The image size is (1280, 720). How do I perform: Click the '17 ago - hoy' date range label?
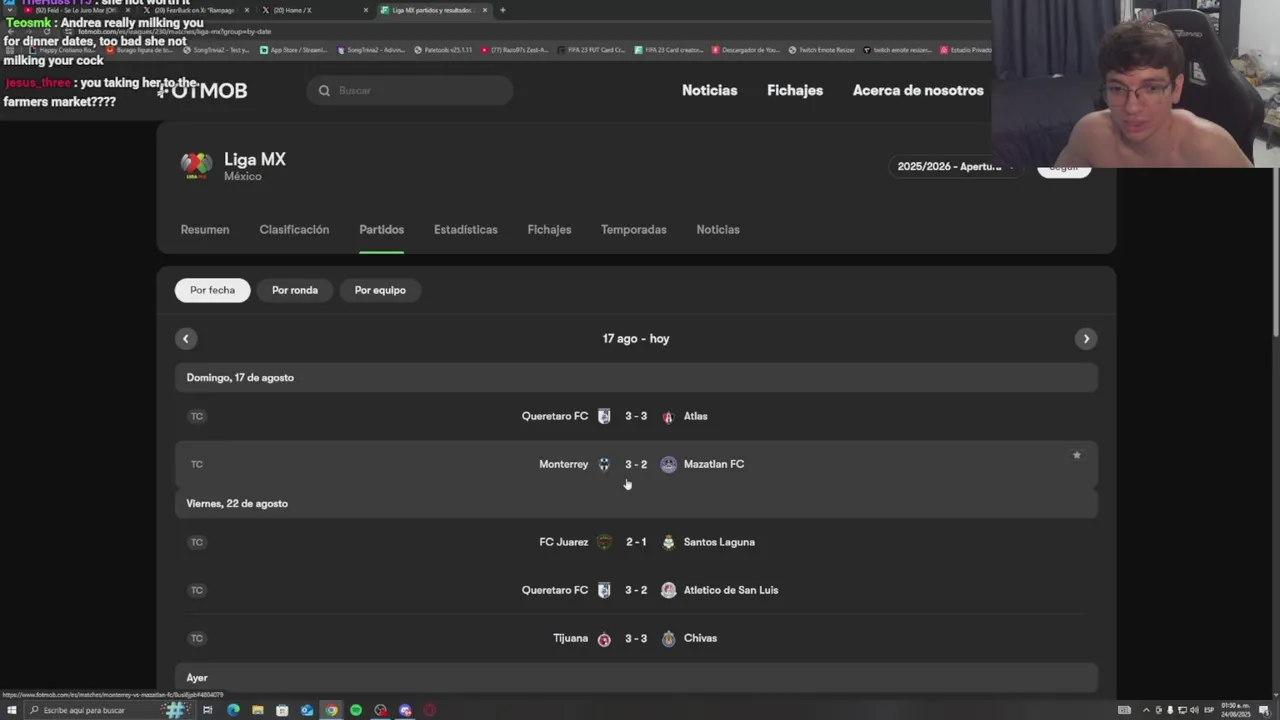(636, 338)
